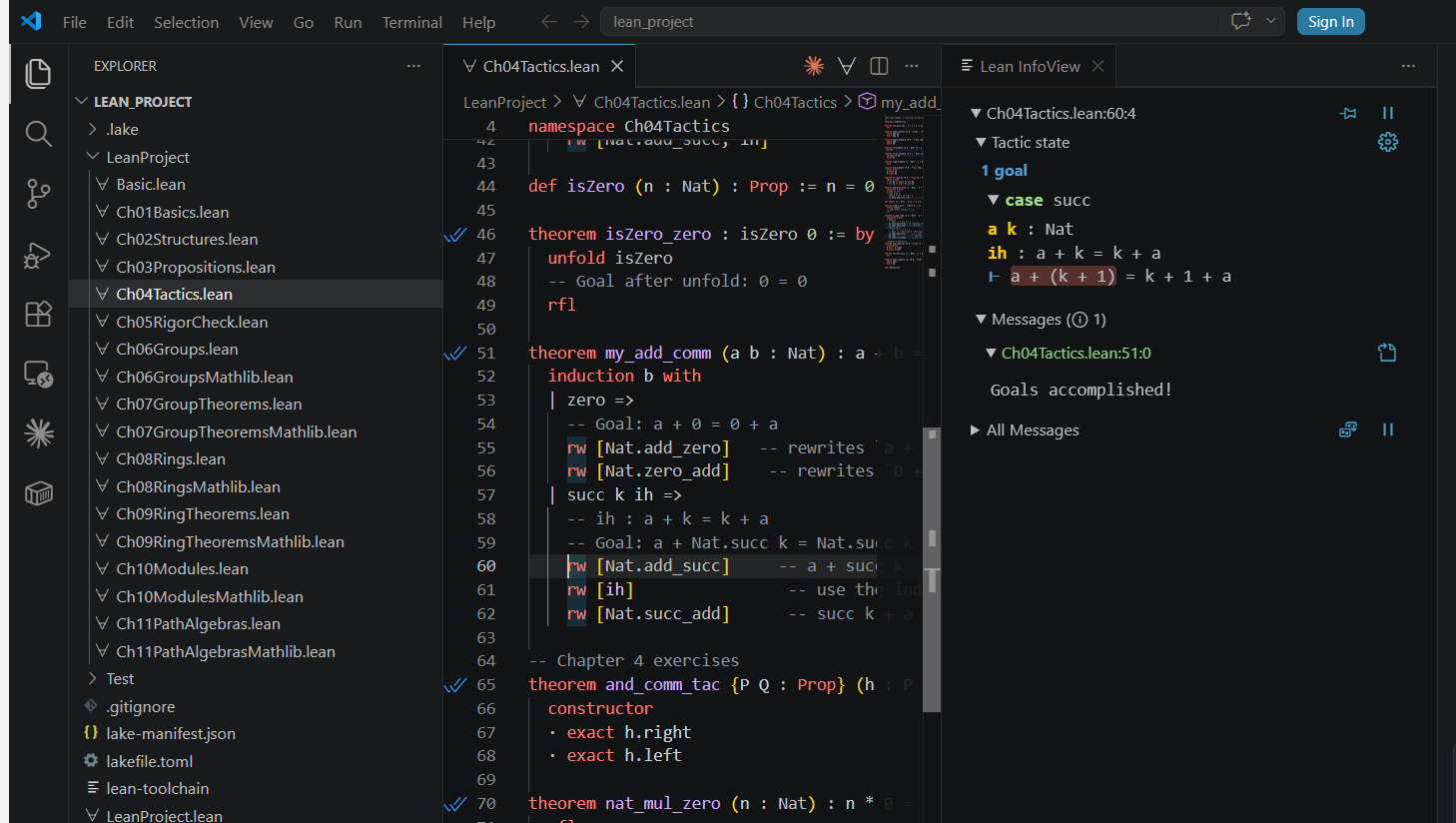Open the chat icon in the title bar
The image size is (1456, 823).
(1241, 21)
